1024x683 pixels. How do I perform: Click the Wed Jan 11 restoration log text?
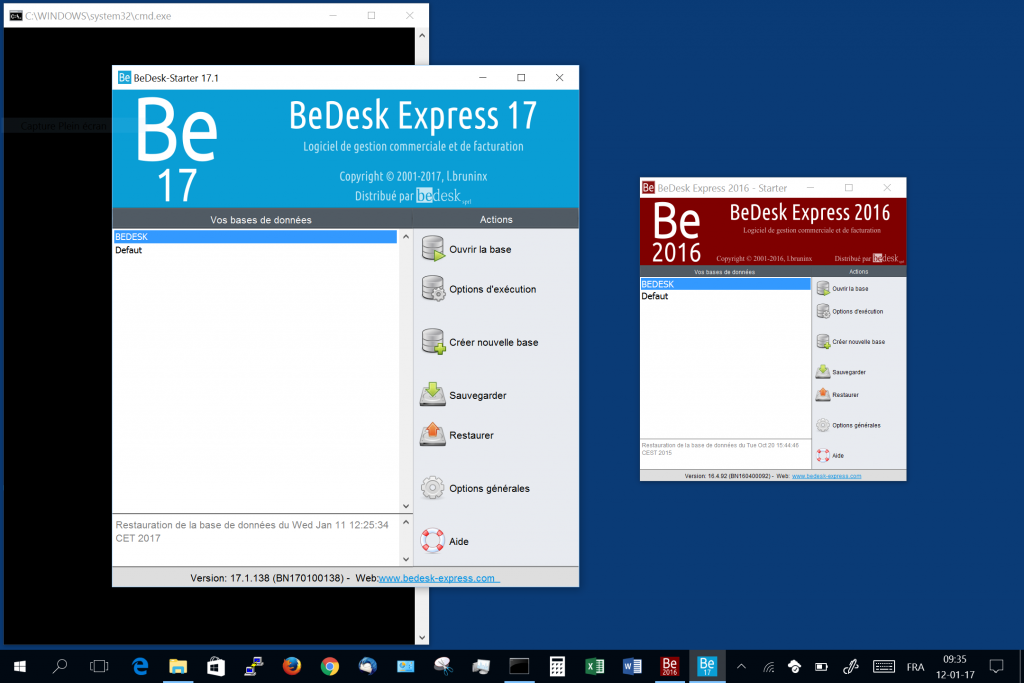click(x=252, y=532)
